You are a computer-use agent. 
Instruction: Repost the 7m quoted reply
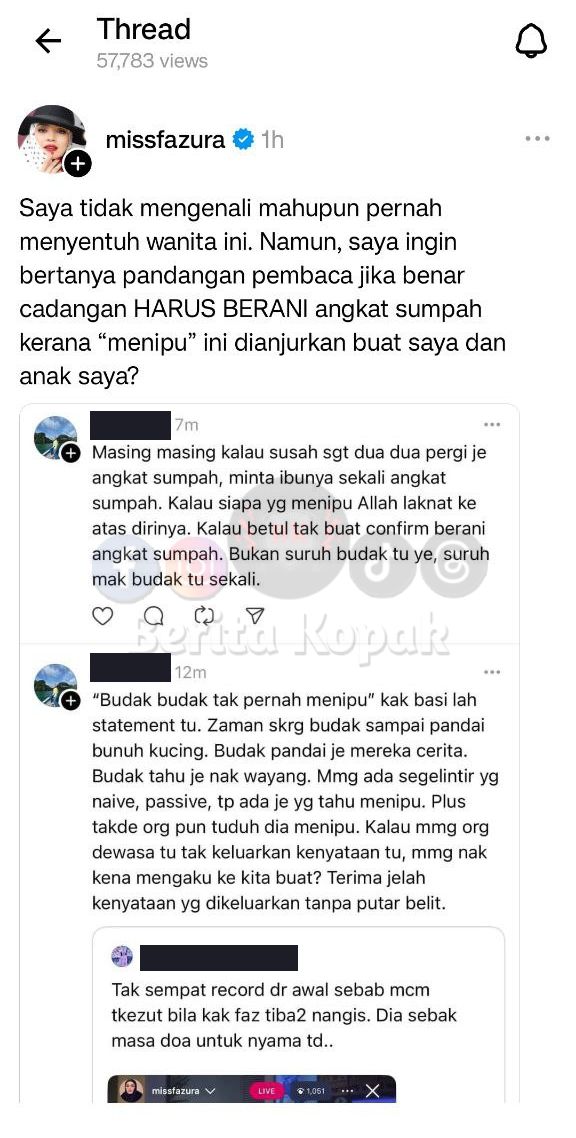pos(205,616)
